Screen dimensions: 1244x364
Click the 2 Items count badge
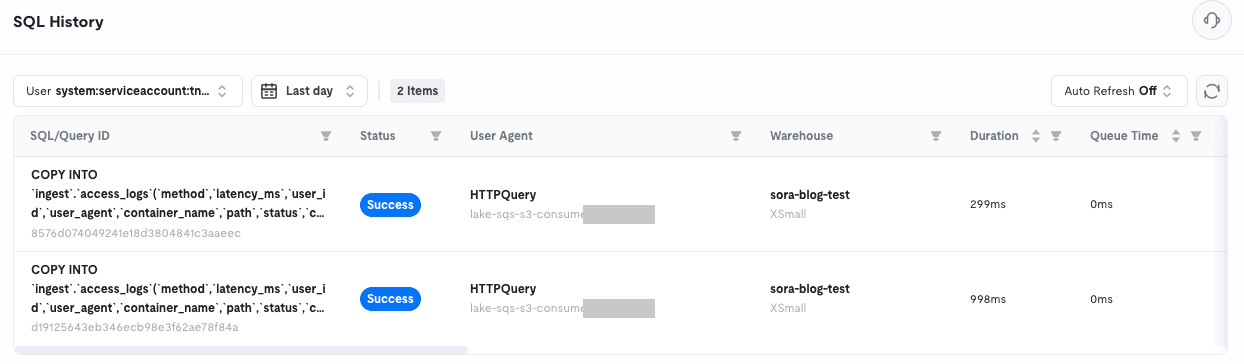click(417, 91)
